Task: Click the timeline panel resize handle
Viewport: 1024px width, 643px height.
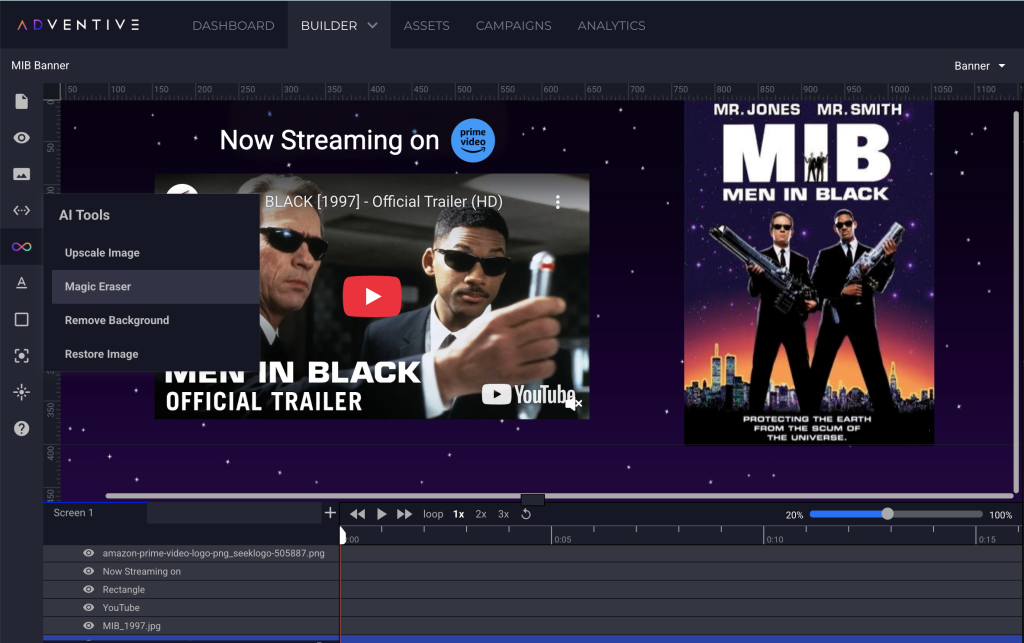Action: 532,499
